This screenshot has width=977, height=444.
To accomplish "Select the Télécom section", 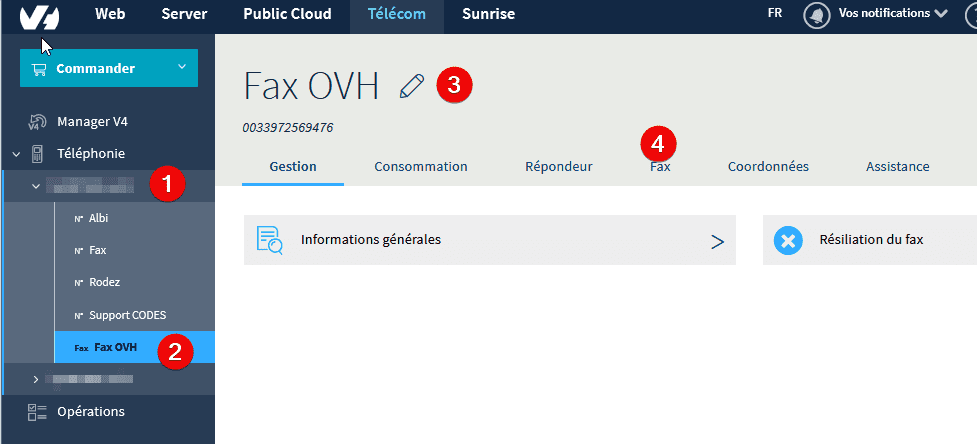I will (x=397, y=14).
